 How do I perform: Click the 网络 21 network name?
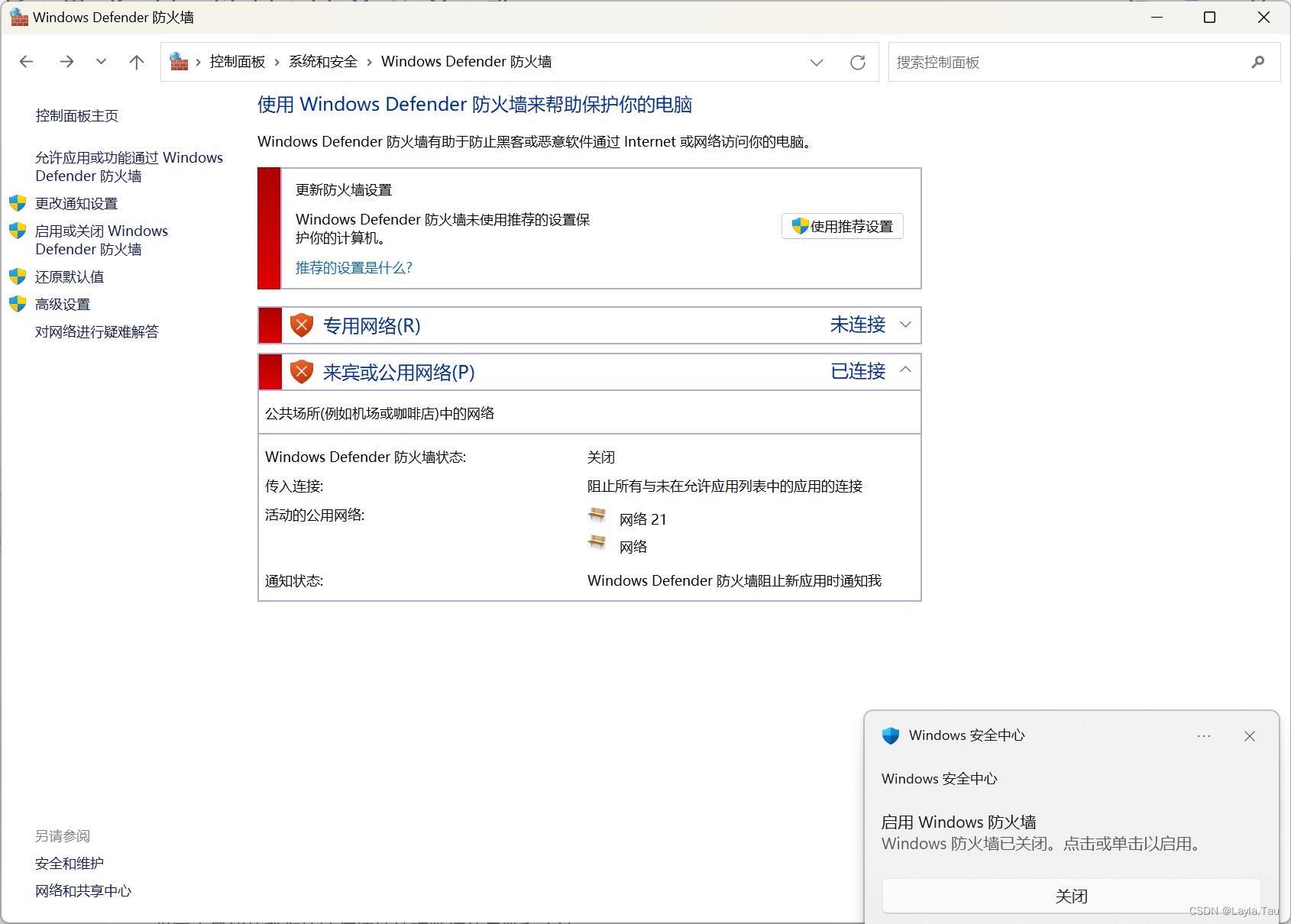coord(643,520)
